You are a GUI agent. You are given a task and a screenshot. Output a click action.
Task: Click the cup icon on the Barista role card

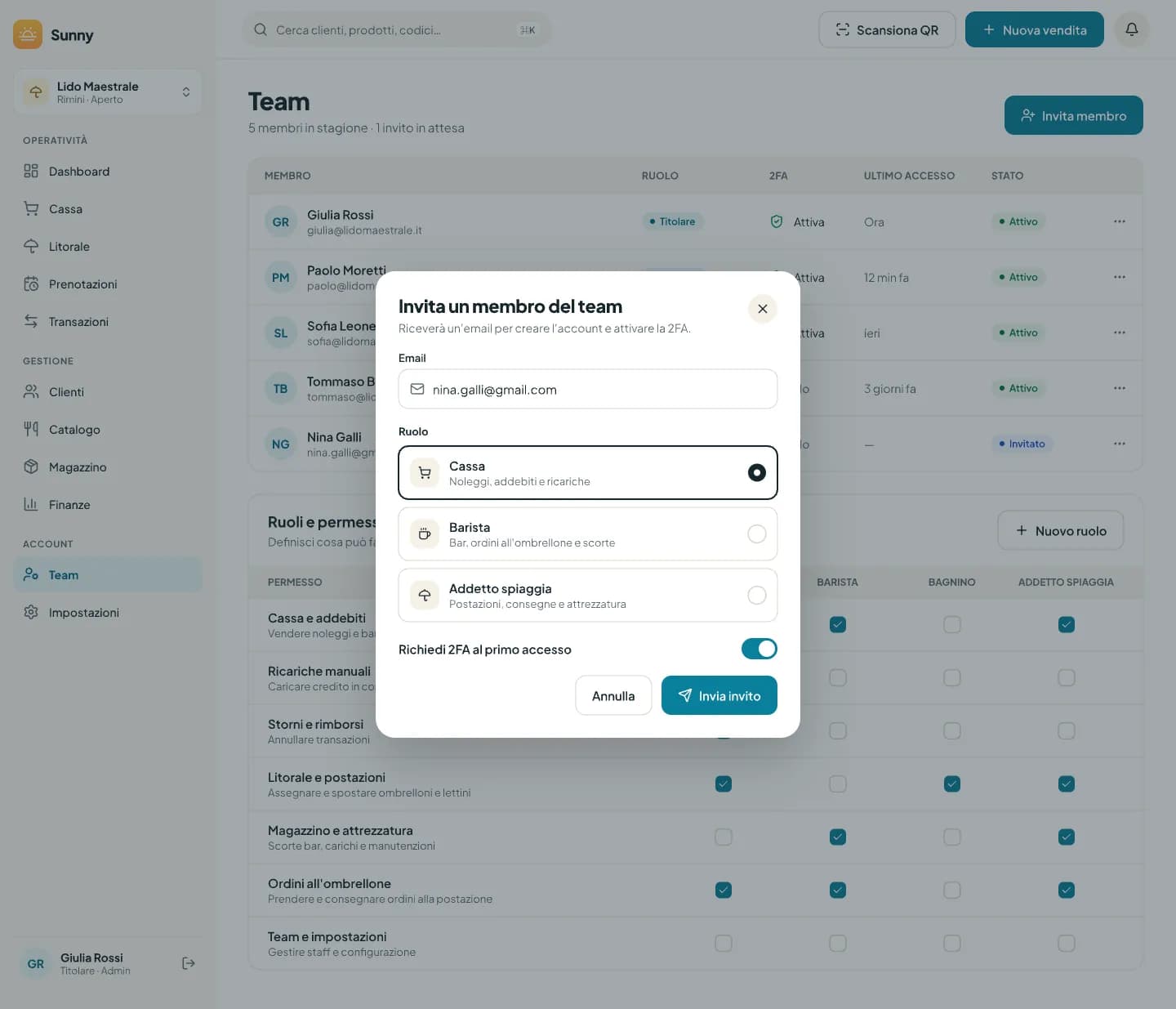(425, 534)
